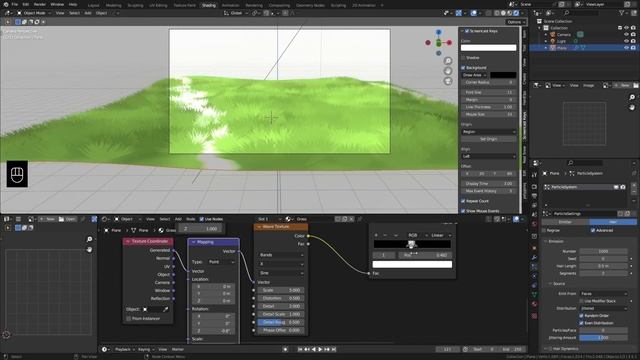Open the File menu

coord(15,4)
